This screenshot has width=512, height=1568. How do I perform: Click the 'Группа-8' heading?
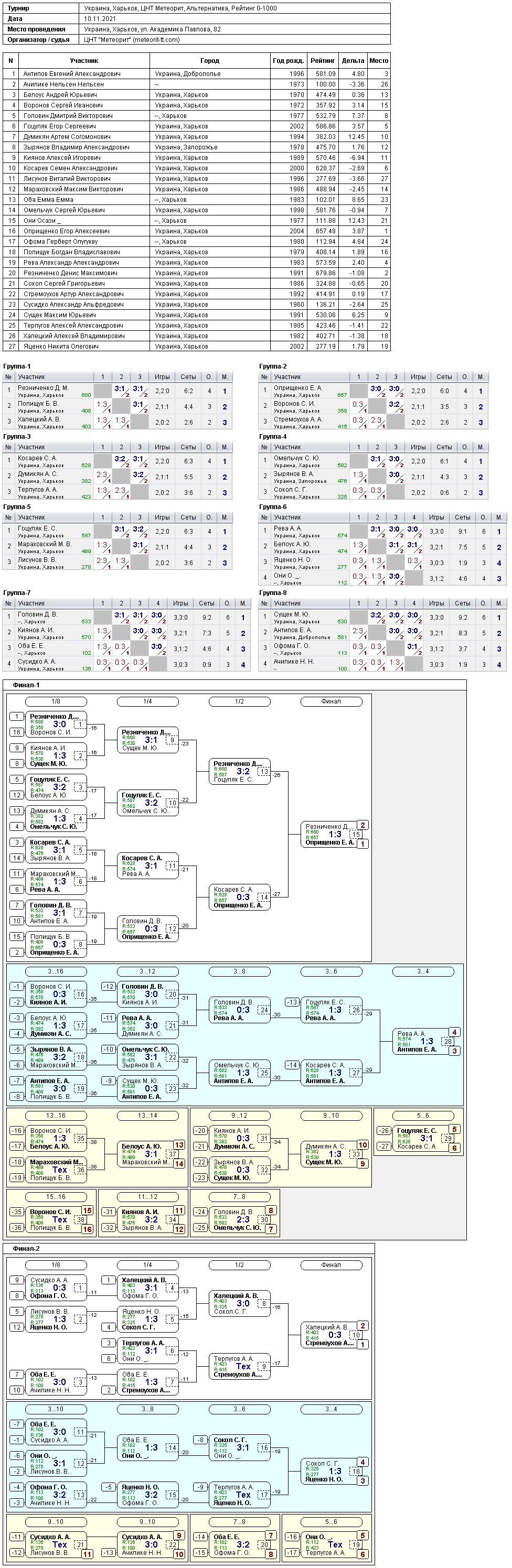273,592
